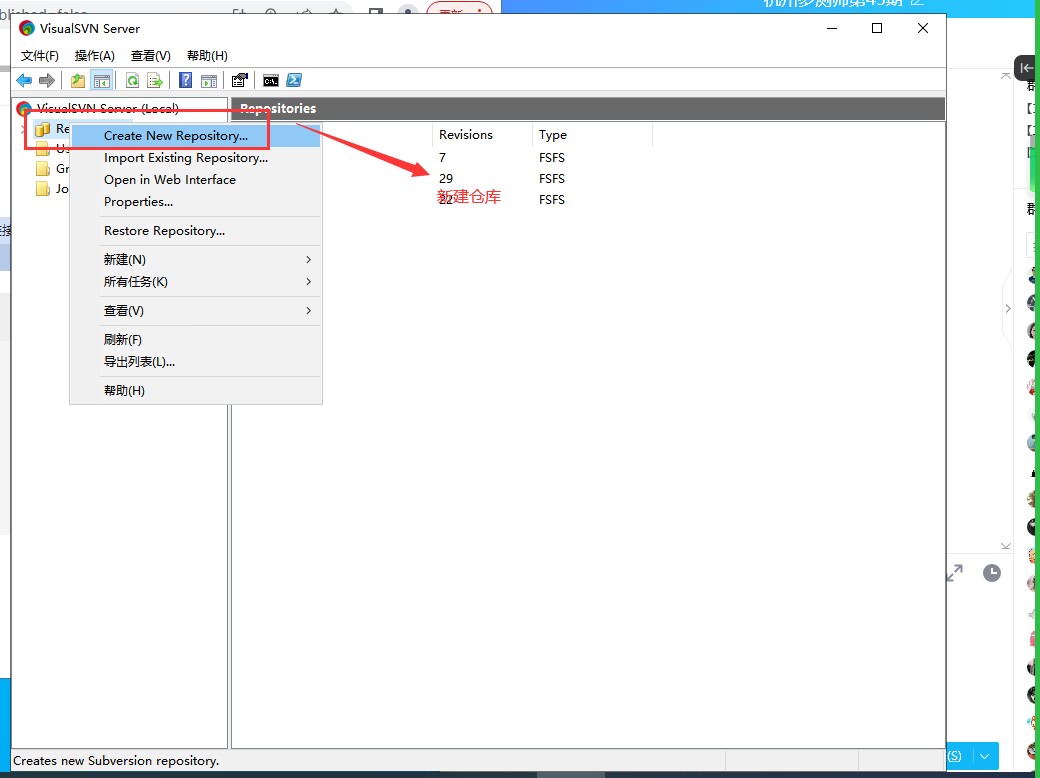Minimize the VisualSVN Server window
The height and width of the screenshot is (778, 1040).
(832, 28)
